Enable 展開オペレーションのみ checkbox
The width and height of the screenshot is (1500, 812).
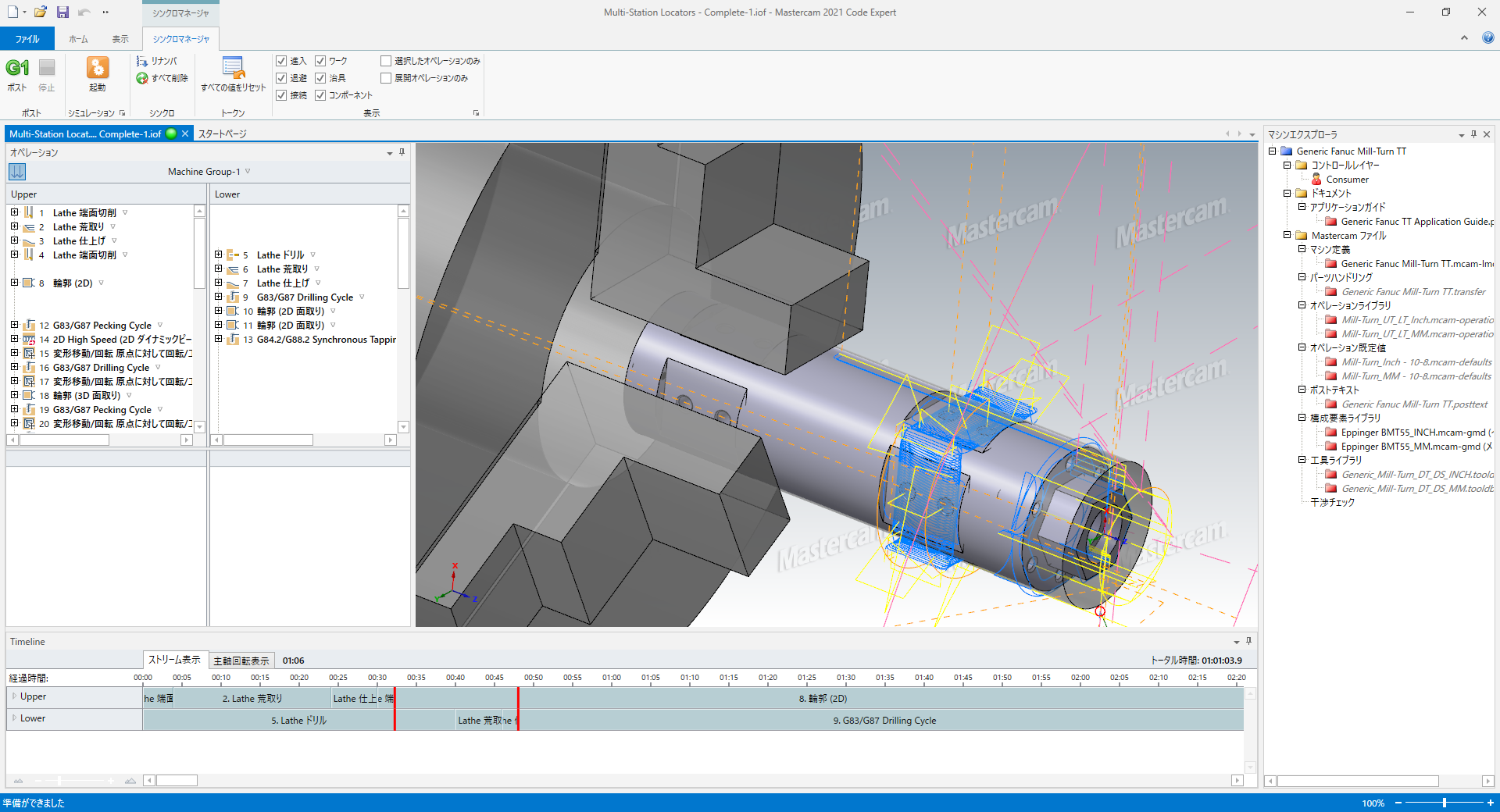point(386,78)
